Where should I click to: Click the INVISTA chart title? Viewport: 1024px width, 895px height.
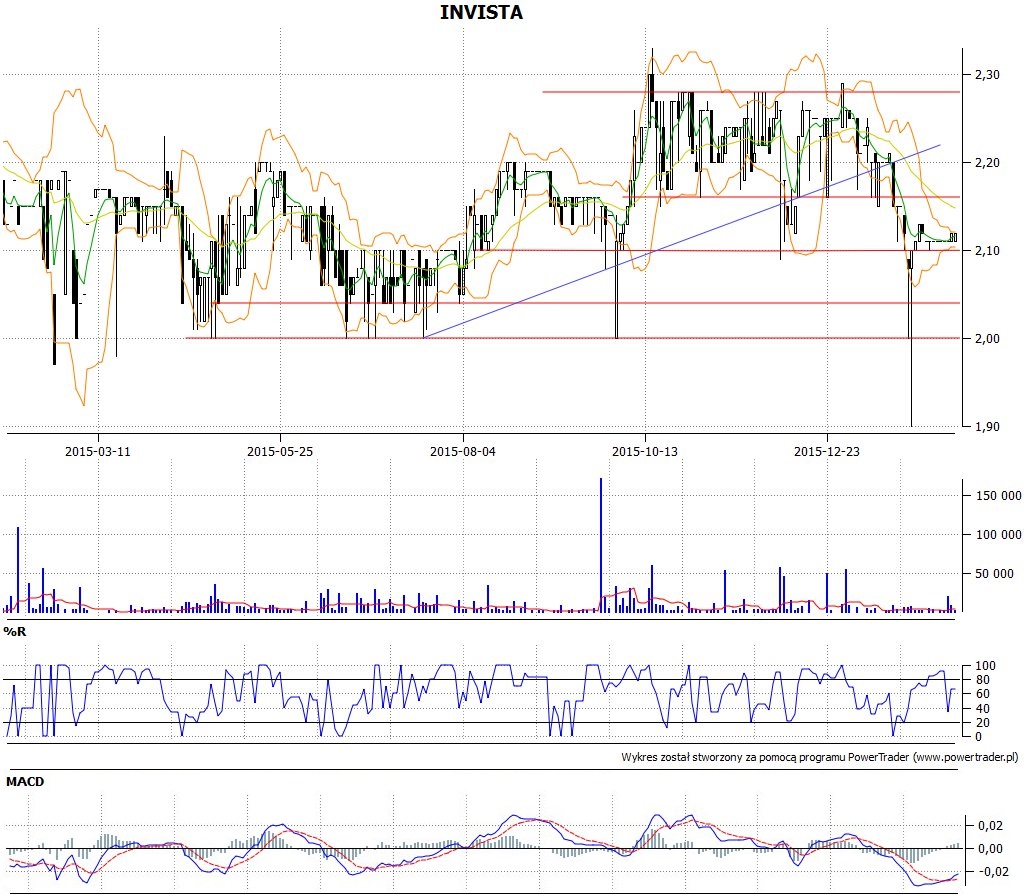[x=481, y=12]
